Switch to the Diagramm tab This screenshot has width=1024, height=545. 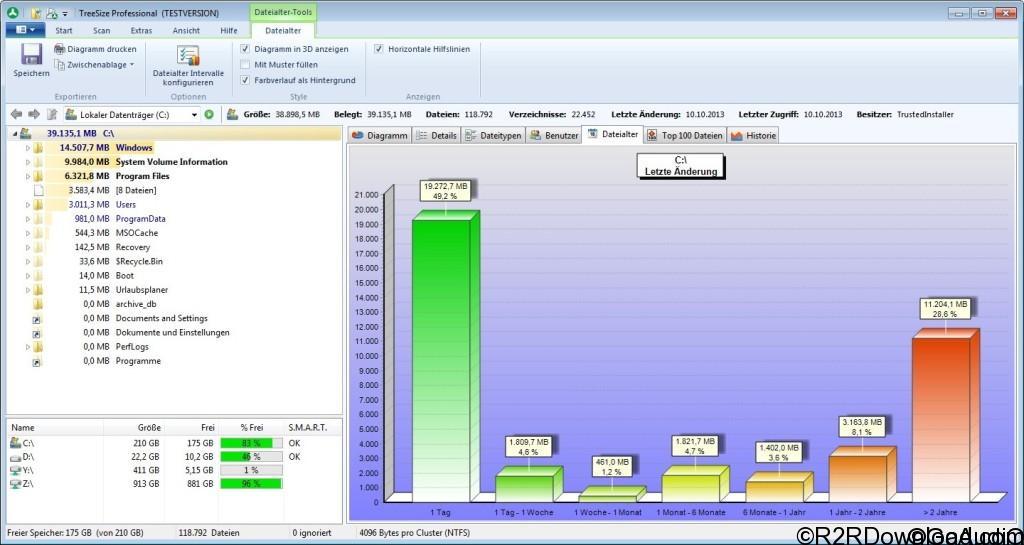click(379, 136)
